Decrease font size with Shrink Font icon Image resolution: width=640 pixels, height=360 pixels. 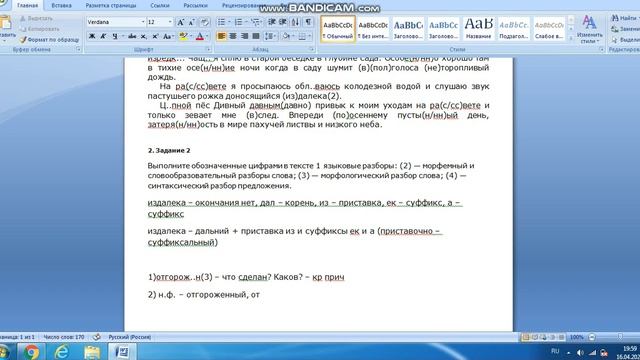pyautogui.click(x=191, y=22)
